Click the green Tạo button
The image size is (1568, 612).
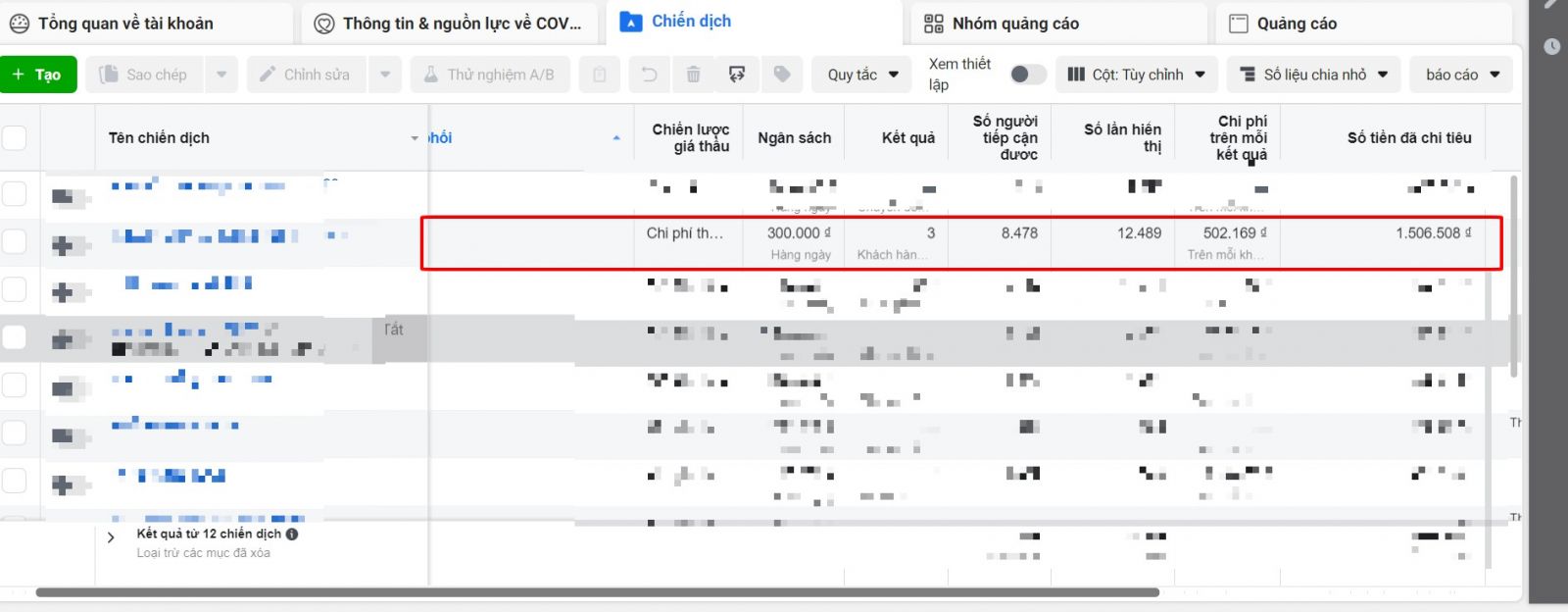(38, 75)
